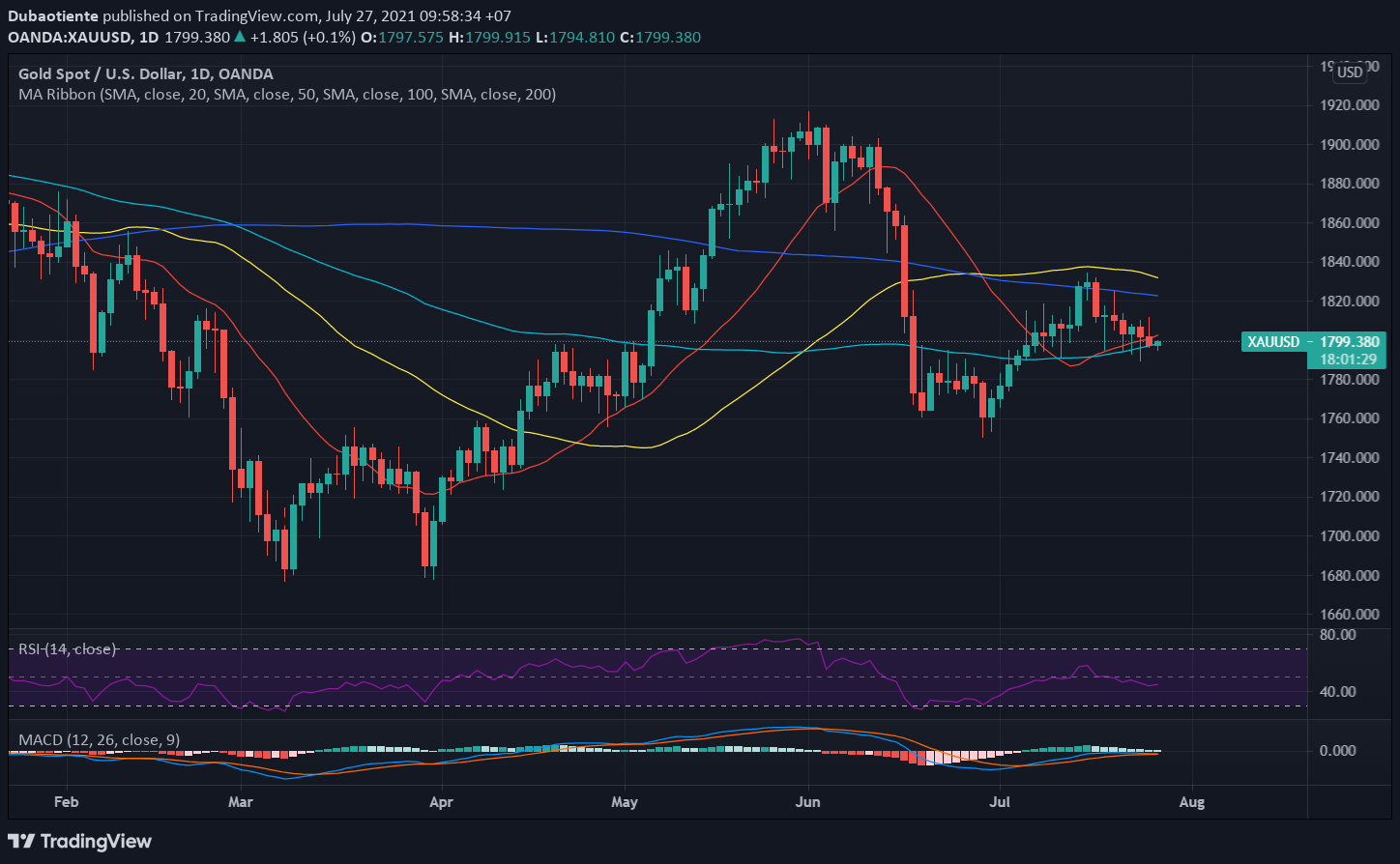Click the May label on time axis
The width and height of the screenshot is (1400, 864).
[626, 802]
